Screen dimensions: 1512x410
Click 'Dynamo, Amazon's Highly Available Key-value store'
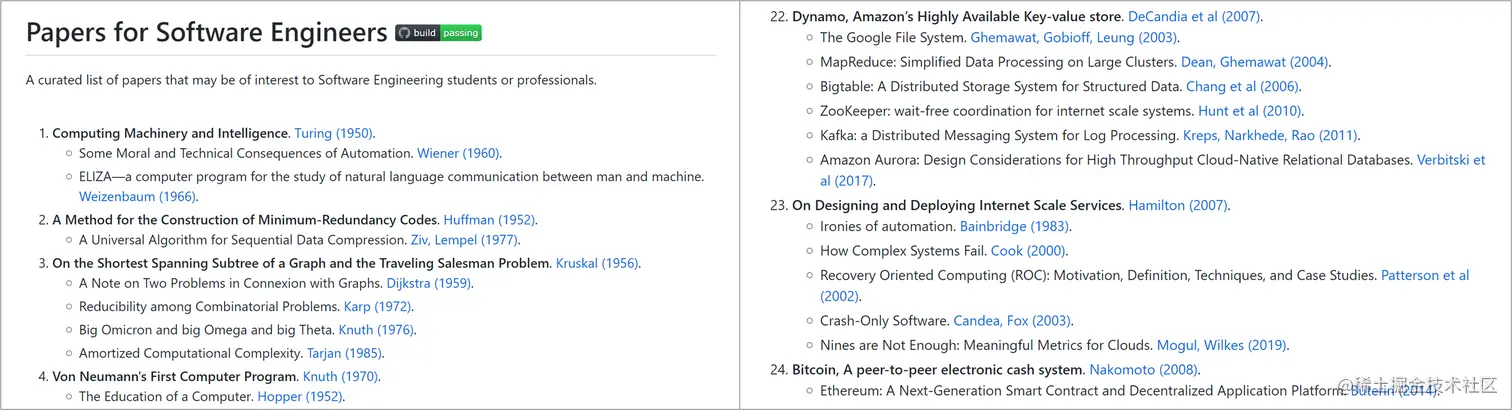pos(957,16)
